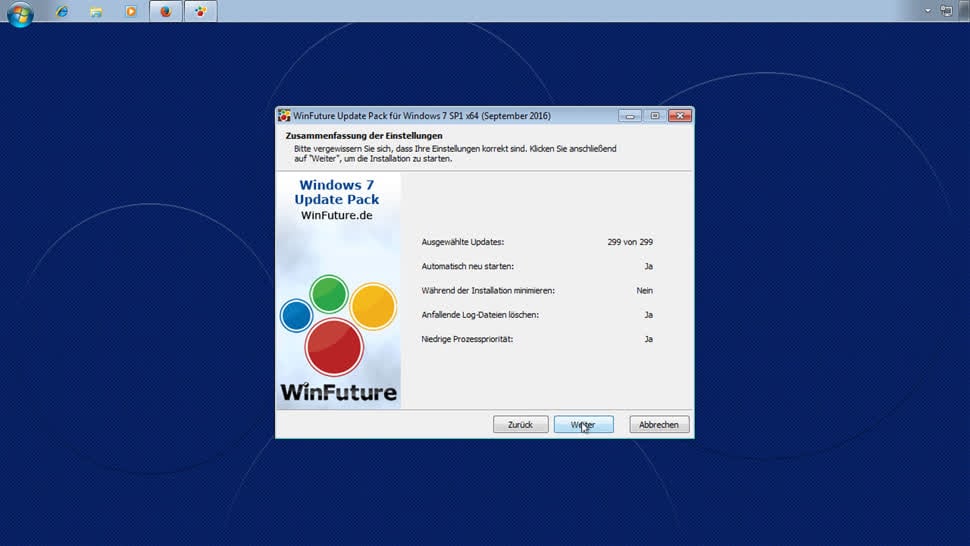Close the WinFuture installer window
This screenshot has height=546, width=970.
pyautogui.click(x=680, y=116)
